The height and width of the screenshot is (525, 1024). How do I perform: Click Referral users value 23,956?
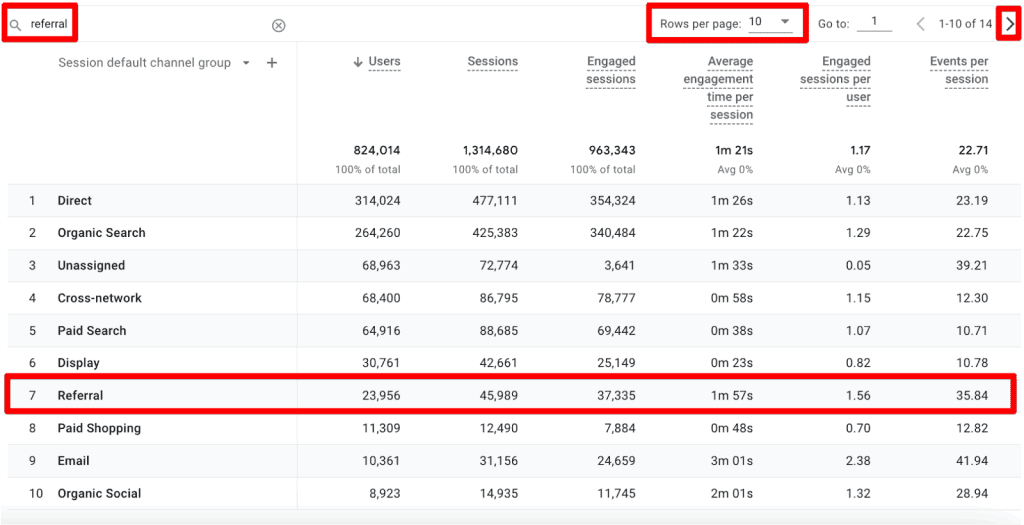(381, 395)
